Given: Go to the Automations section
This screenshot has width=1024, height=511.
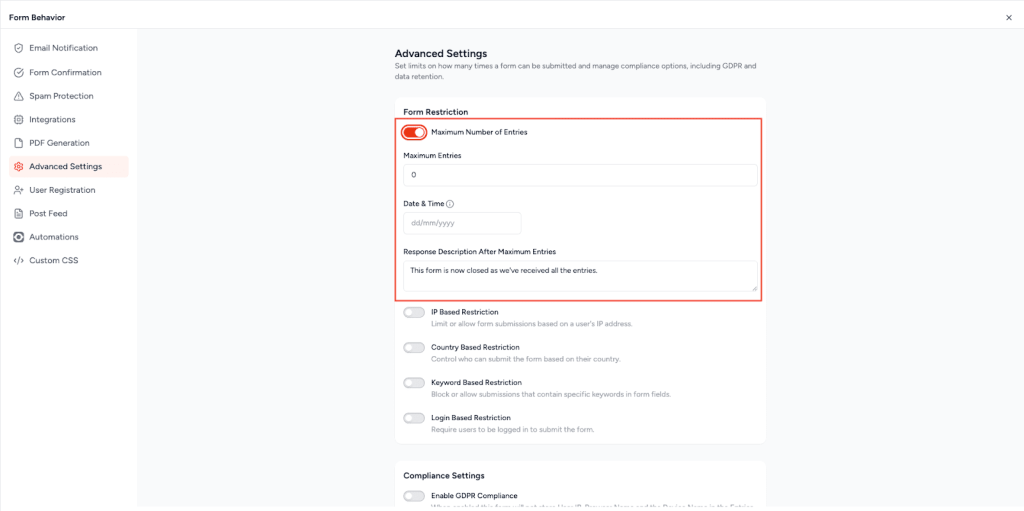Looking at the screenshot, I should click(53, 237).
